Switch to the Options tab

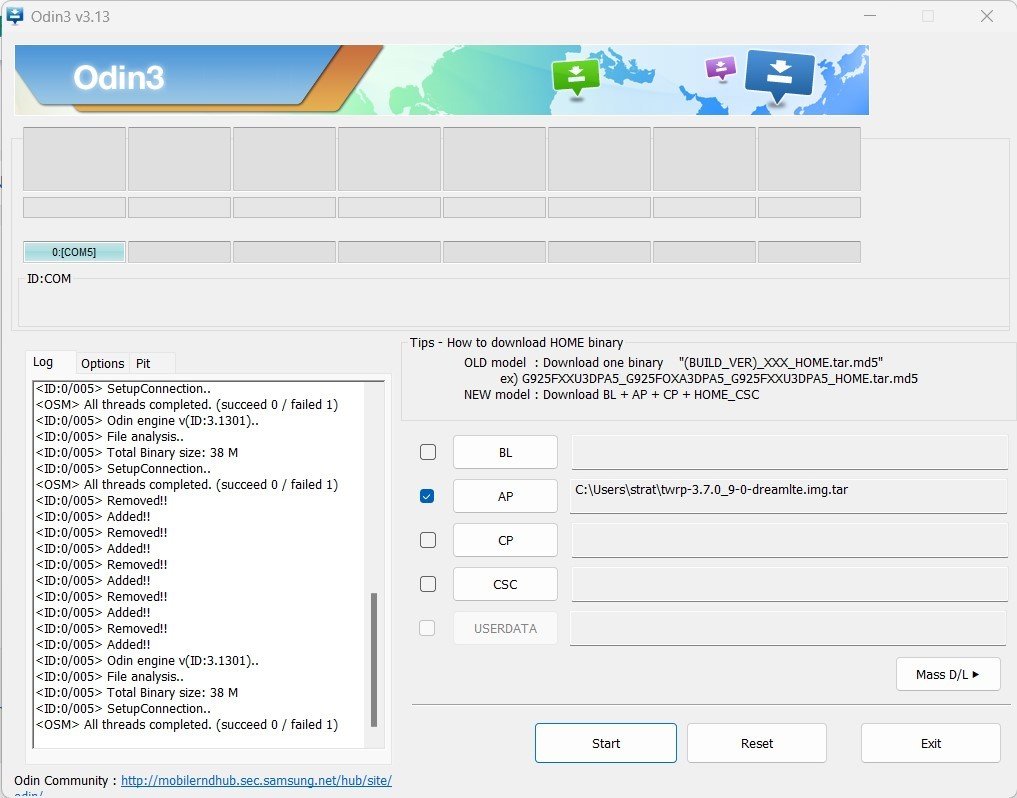point(103,364)
